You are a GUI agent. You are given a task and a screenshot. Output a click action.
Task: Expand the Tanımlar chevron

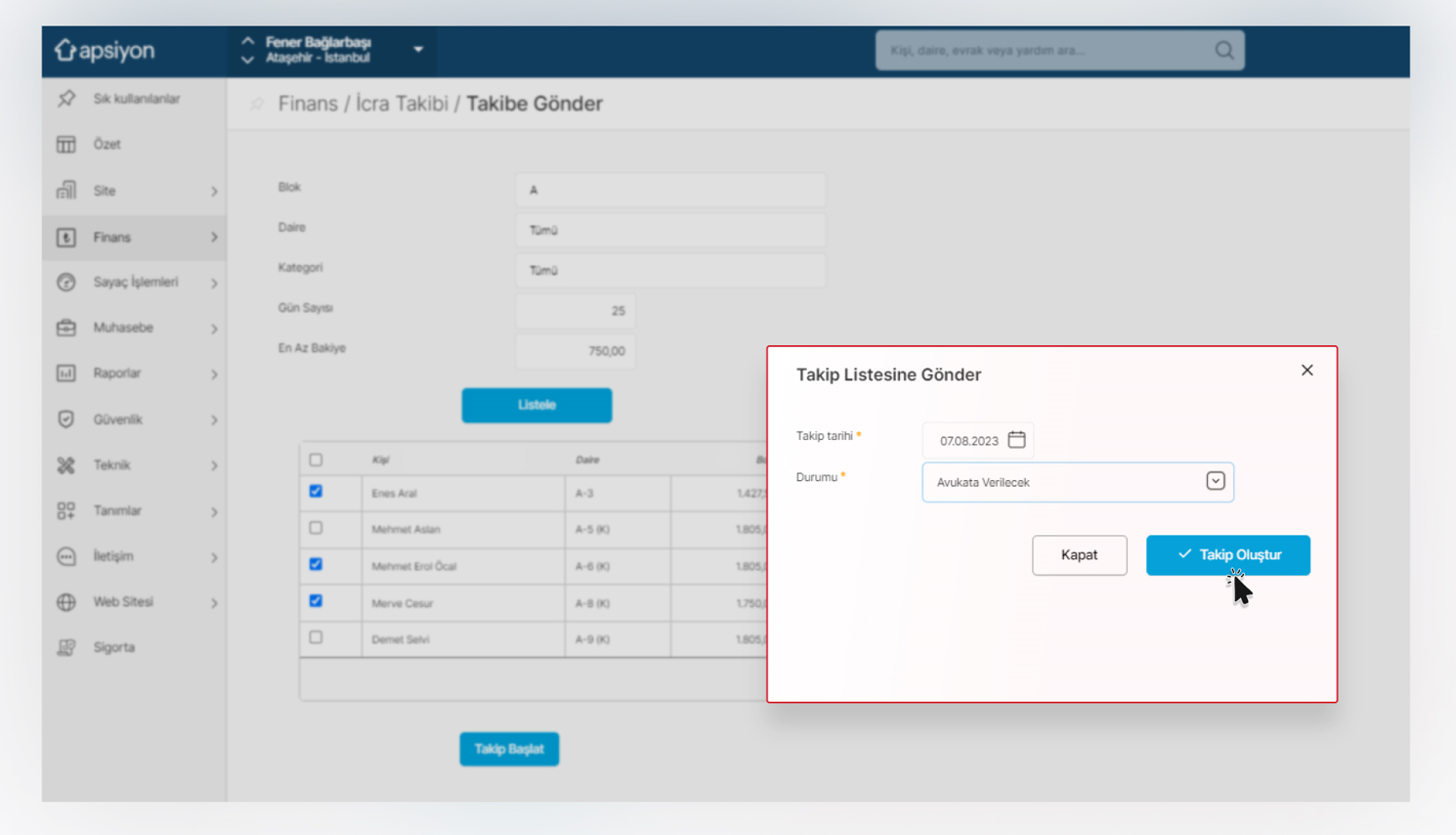point(214,511)
